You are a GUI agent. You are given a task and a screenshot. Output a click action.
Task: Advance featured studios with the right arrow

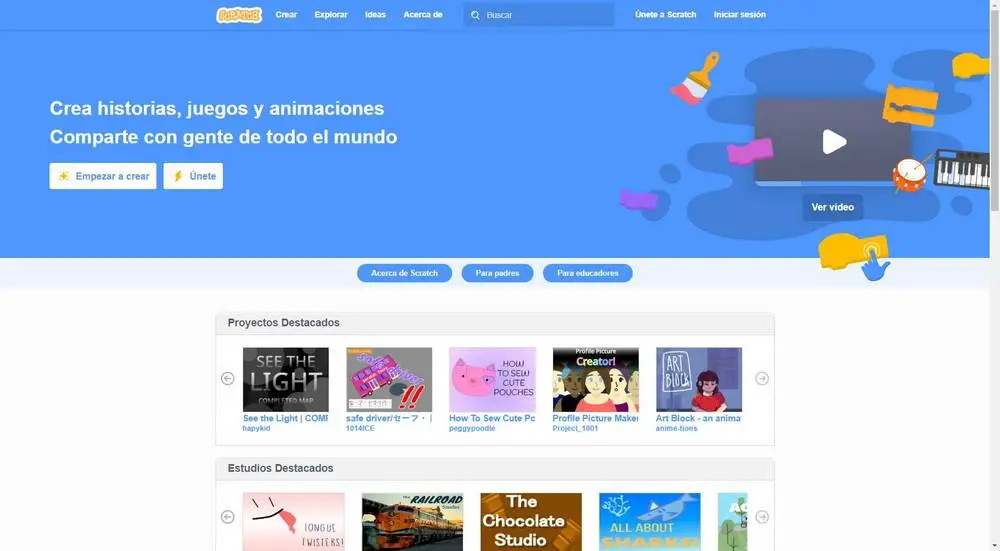coord(762,517)
